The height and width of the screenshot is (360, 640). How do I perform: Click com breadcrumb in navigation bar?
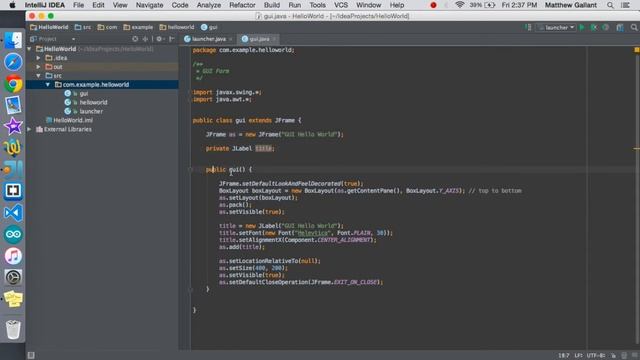click(x=107, y=27)
